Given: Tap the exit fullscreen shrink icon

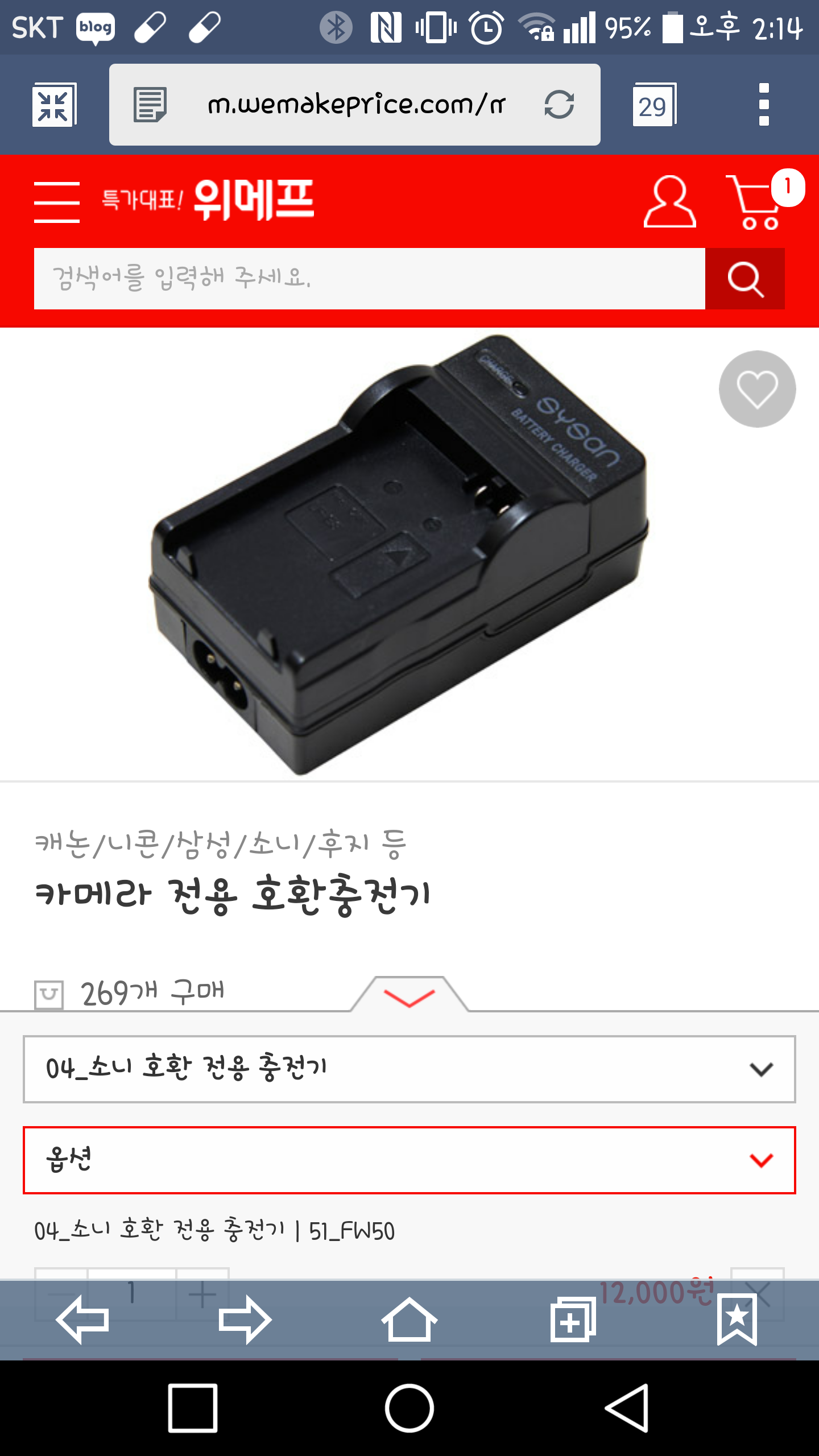Looking at the screenshot, I should [x=54, y=105].
